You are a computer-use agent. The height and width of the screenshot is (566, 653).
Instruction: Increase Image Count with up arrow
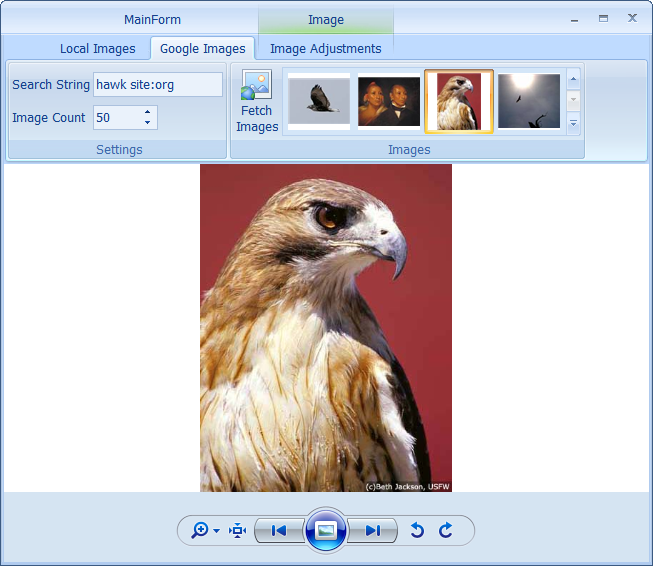147,112
